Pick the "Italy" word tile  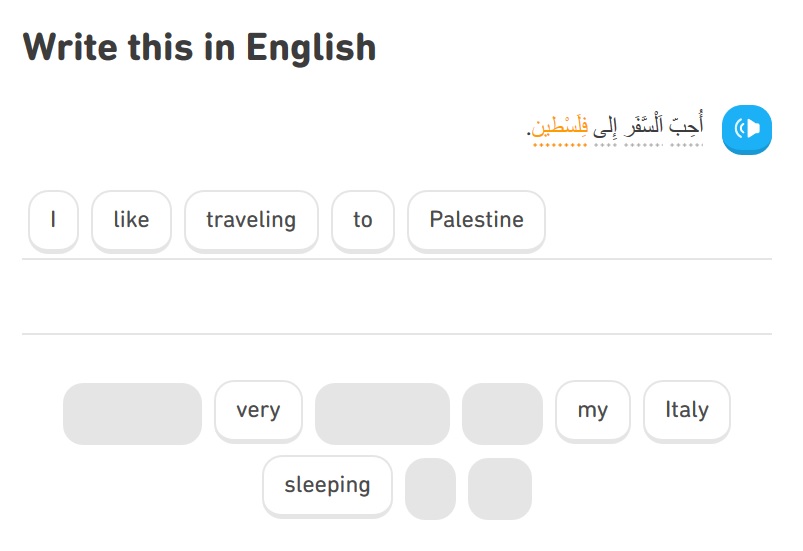[x=687, y=411]
